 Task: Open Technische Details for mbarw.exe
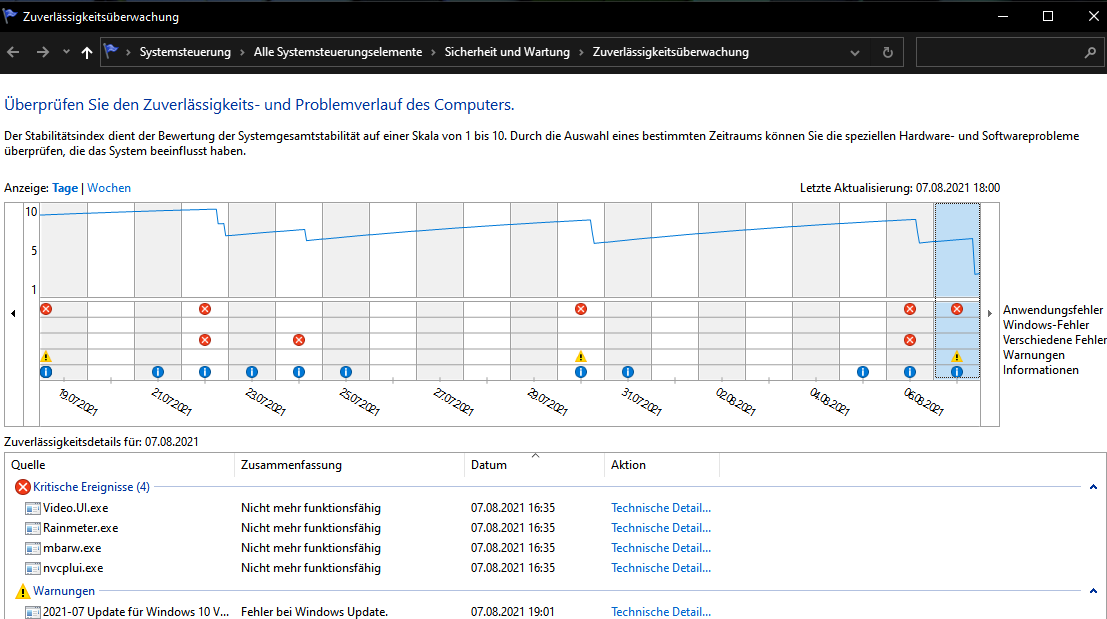pyautogui.click(x=661, y=548)
